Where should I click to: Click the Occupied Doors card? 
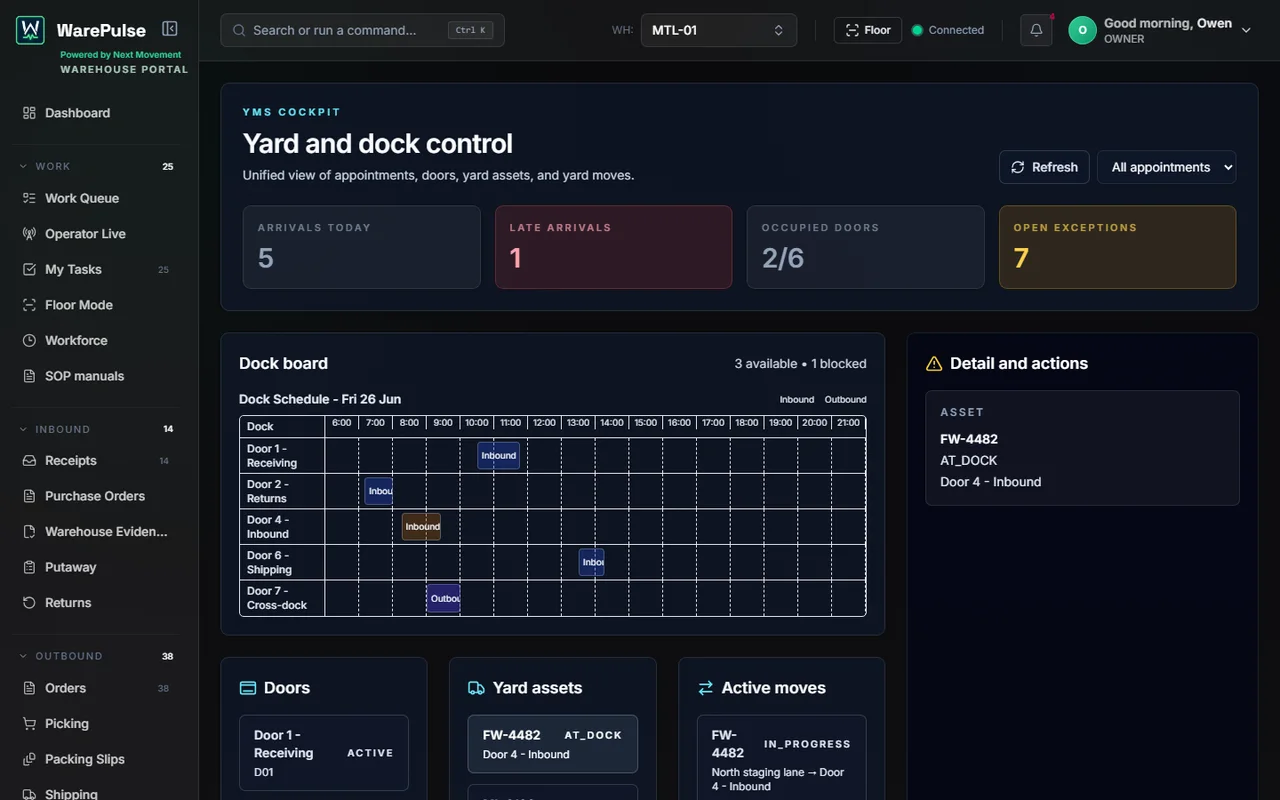click(866, 247)
